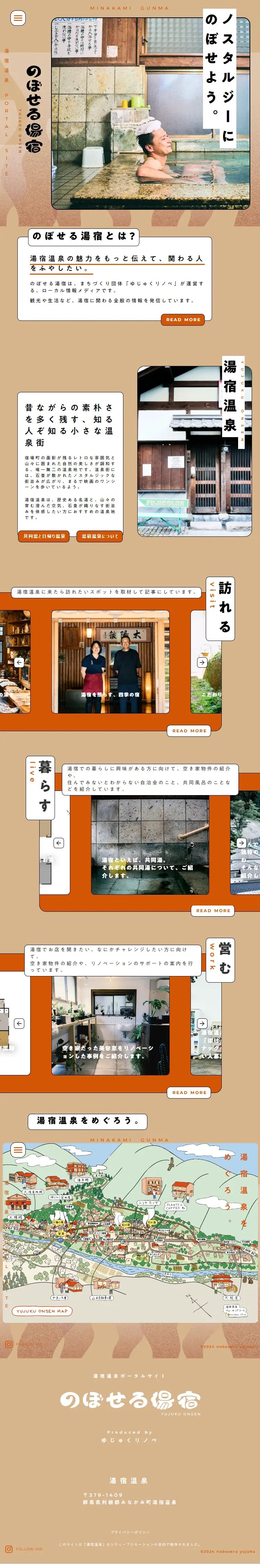Click the 訪れる visit section label
260x1568 pixels.
pyautogui.click(x=220, y=608)
